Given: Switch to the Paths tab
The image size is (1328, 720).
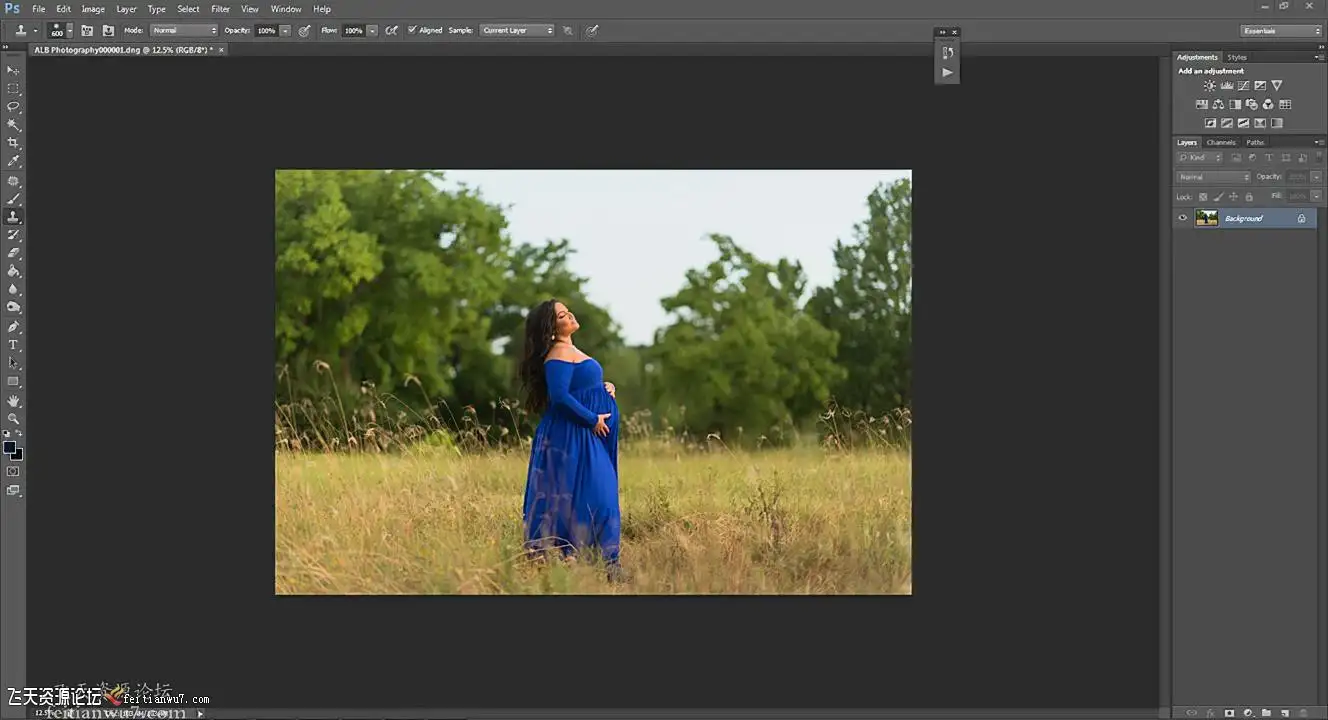Looking at the screenshot, I should click(1255, 142).
